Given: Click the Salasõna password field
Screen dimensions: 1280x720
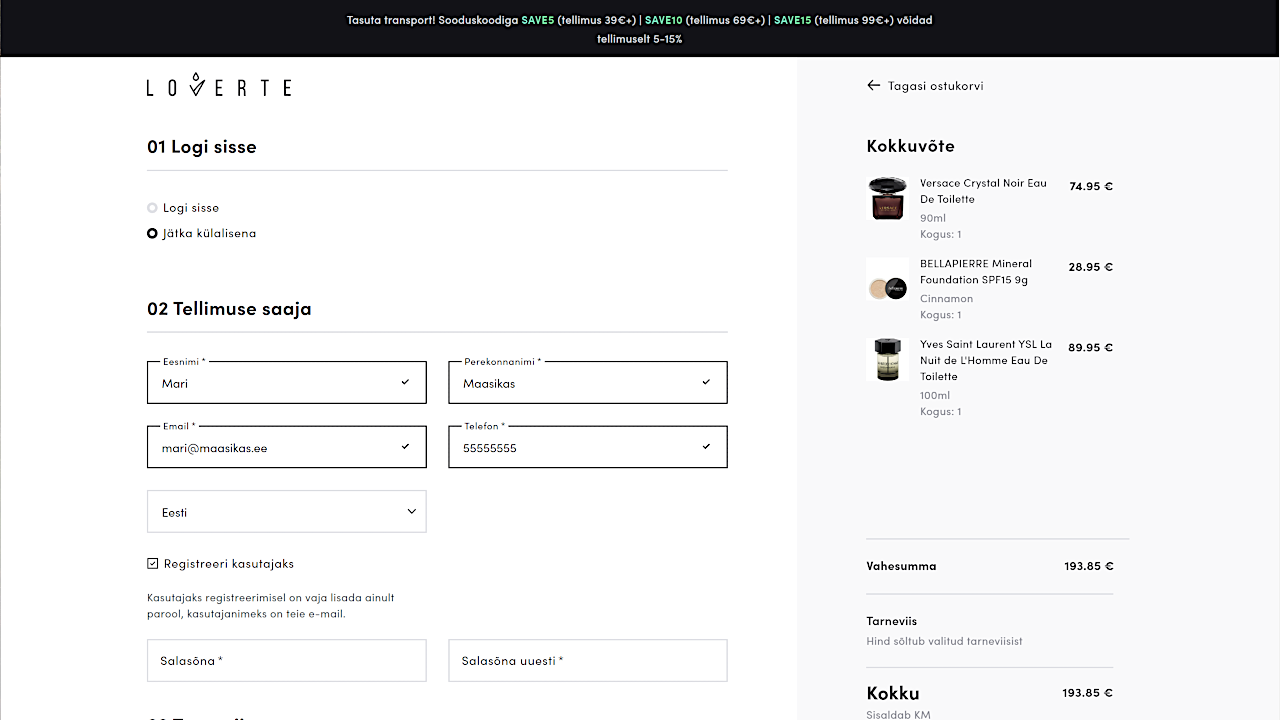Looking at the screenshot, I should coord(287,661).
